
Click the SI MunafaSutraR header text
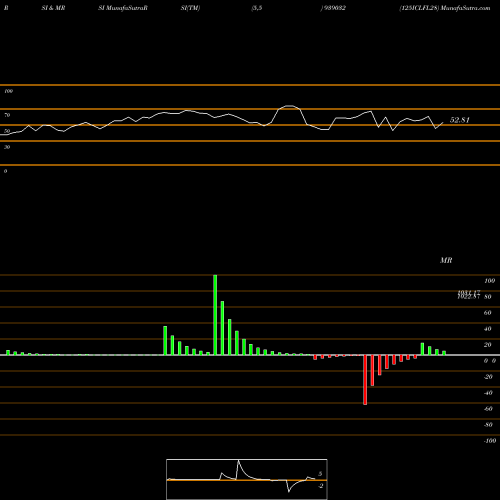tap(123, 8)
